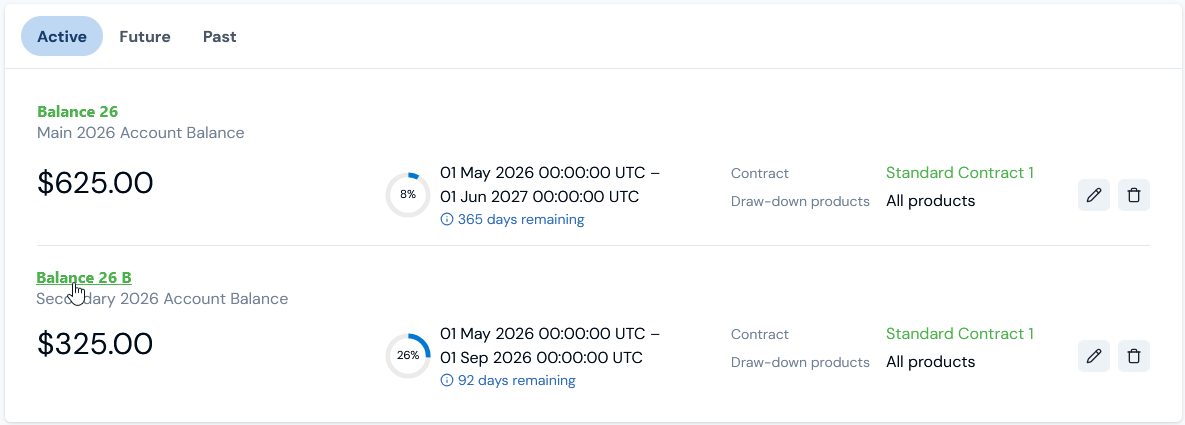Image resolution: width=1185 pixels, height=425 pixels.
Task: Click the 92 days remaining text
Action: tap(516, 380)
